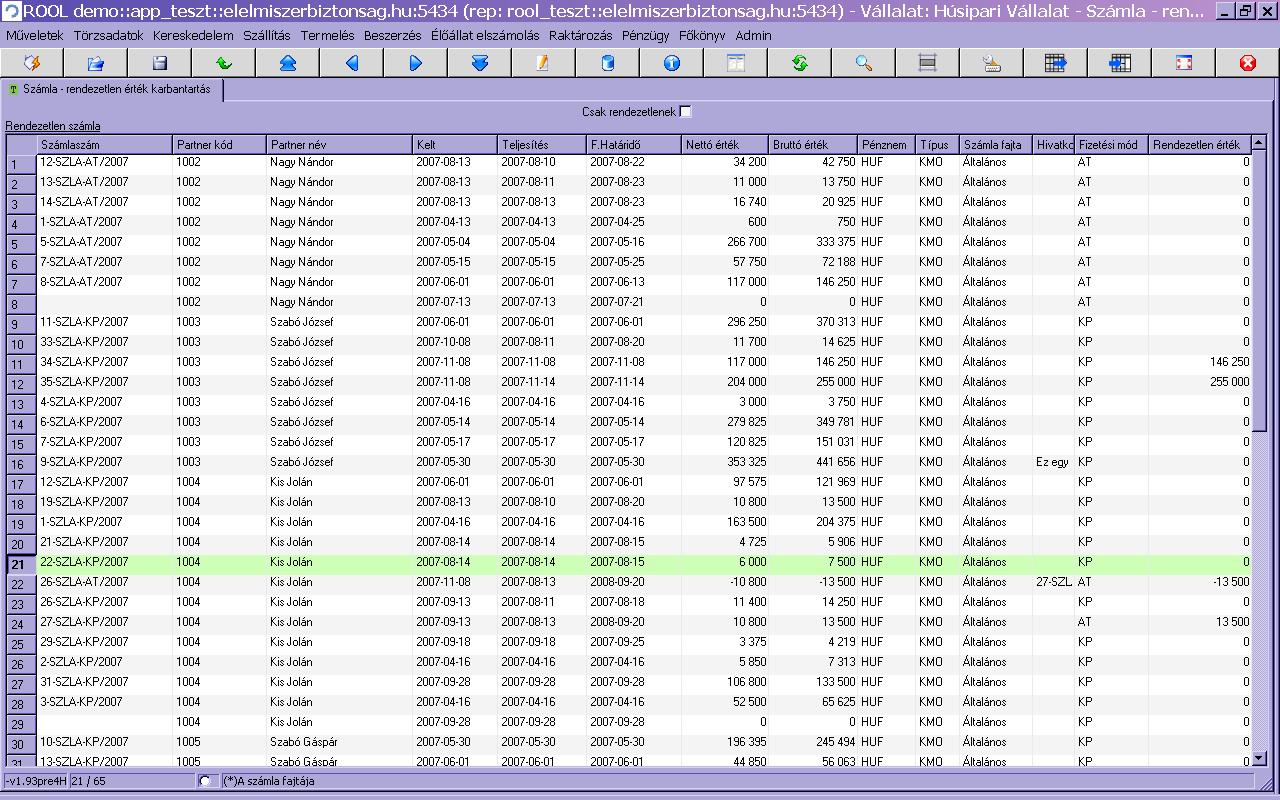This screenshot has width=1280, height=800.
Task: Click the floppy disk save icon
Action: point(159,63)
